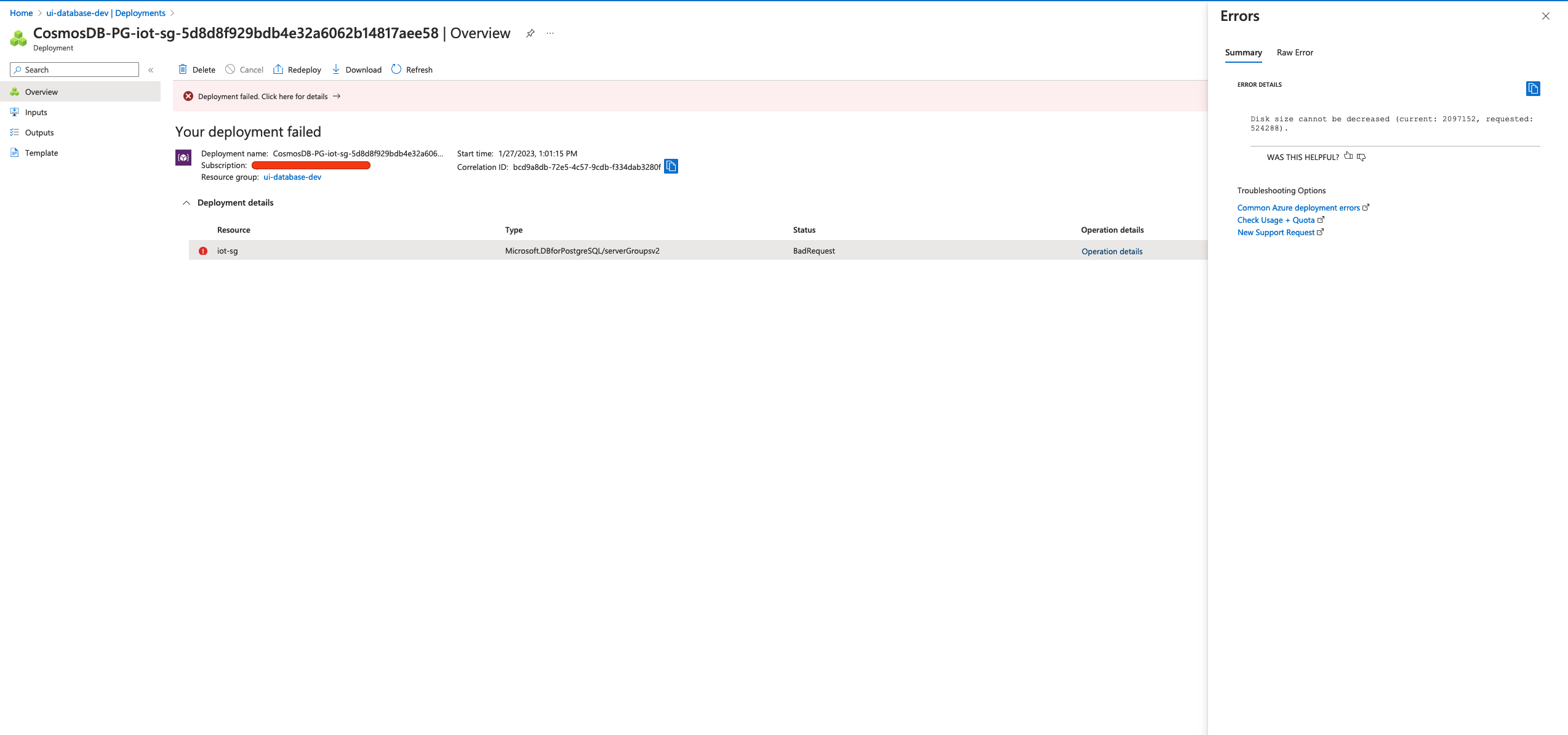Select the Summary tab in Errors panel

[1242, 52]
